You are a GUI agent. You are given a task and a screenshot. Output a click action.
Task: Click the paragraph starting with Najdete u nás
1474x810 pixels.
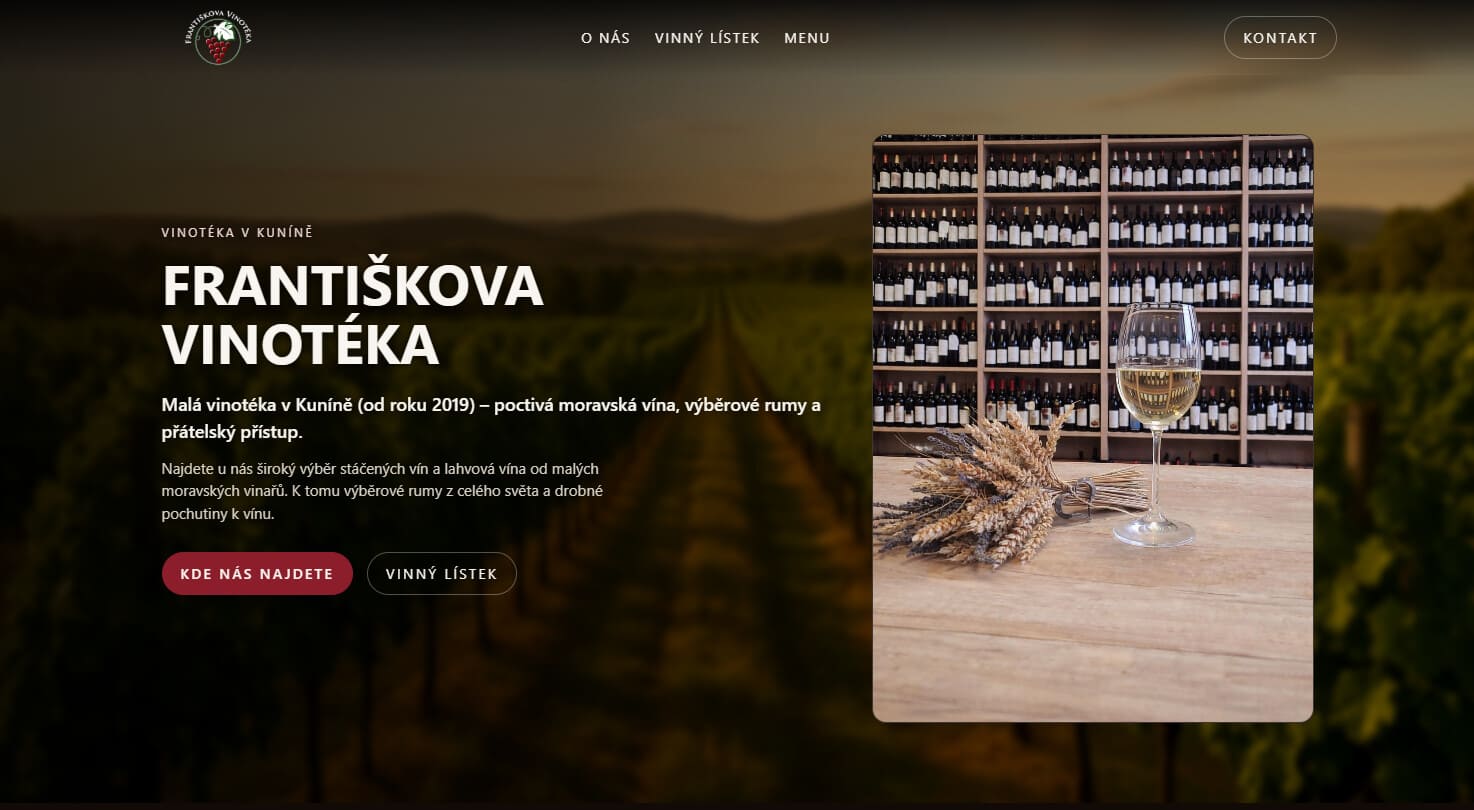click(x=382, y=491)
